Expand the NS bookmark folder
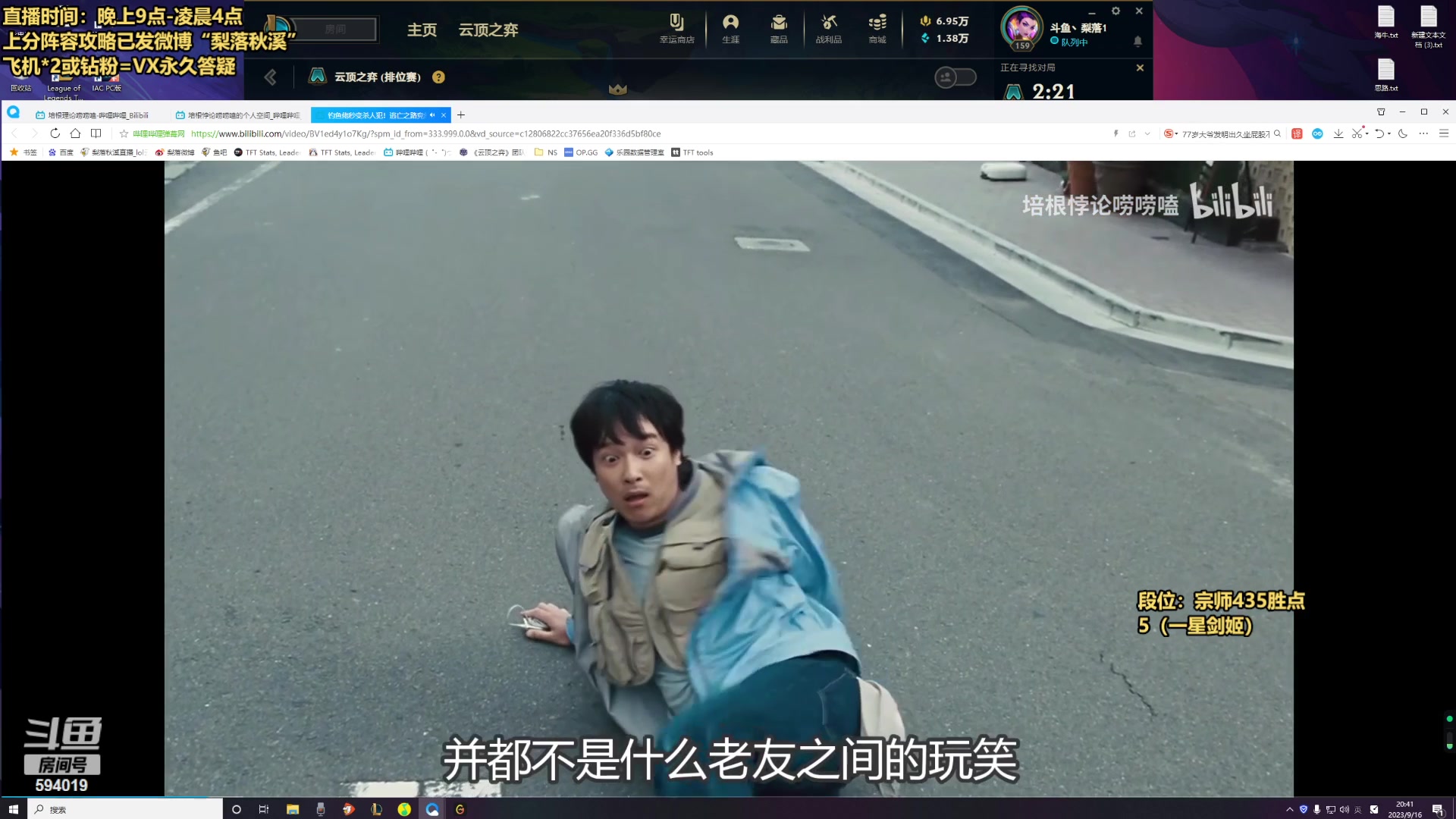Image resolution: width=1456 pixels, height=819 pixels. click(546, 152)
